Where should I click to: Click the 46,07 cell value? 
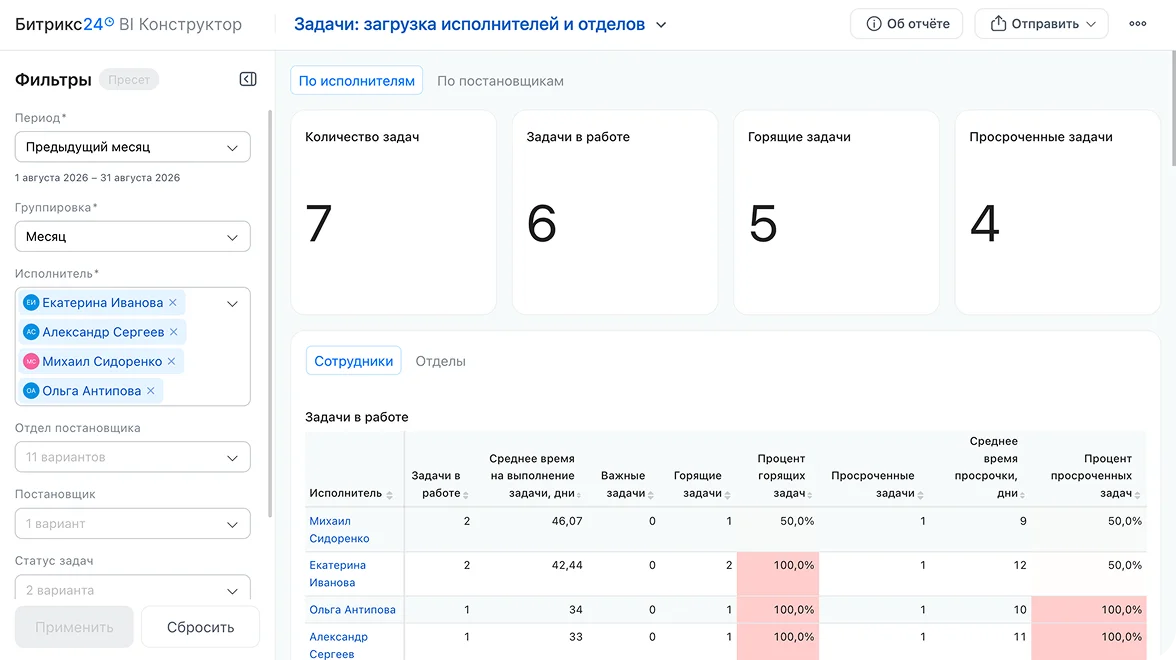coord(567,520)
